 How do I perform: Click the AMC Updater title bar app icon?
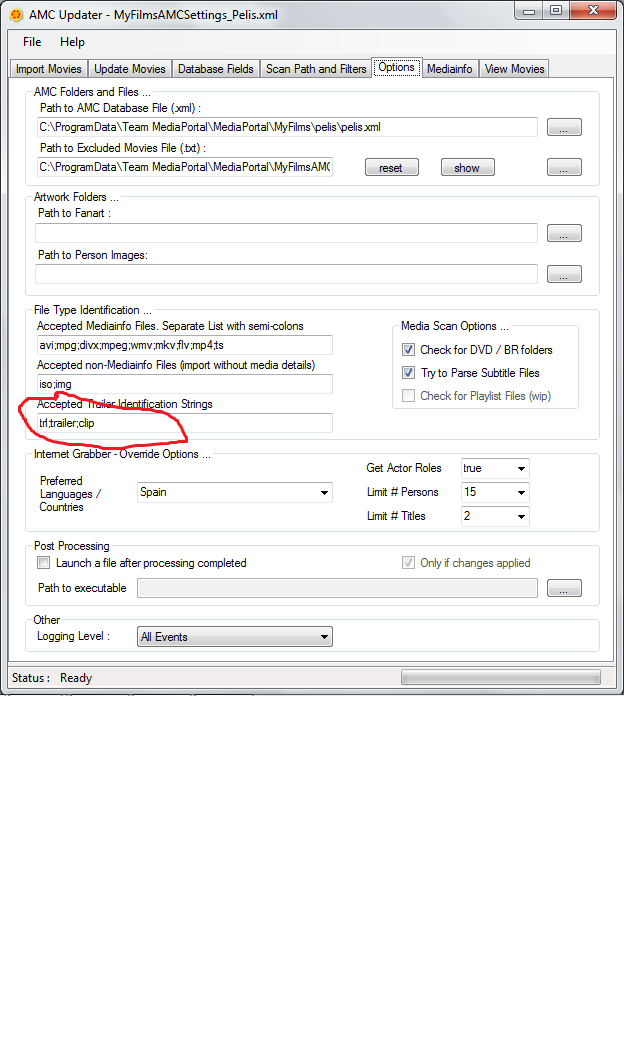coord(17,12)
